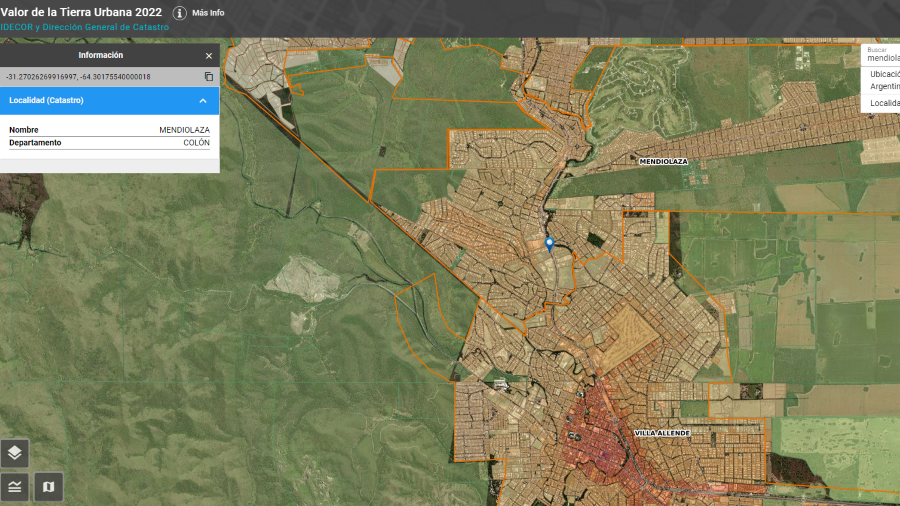This screenshot has height=506, width=900.
Task: Select the Localidad search suggestion
Action: pyautogui.click(x=884, y=103)
